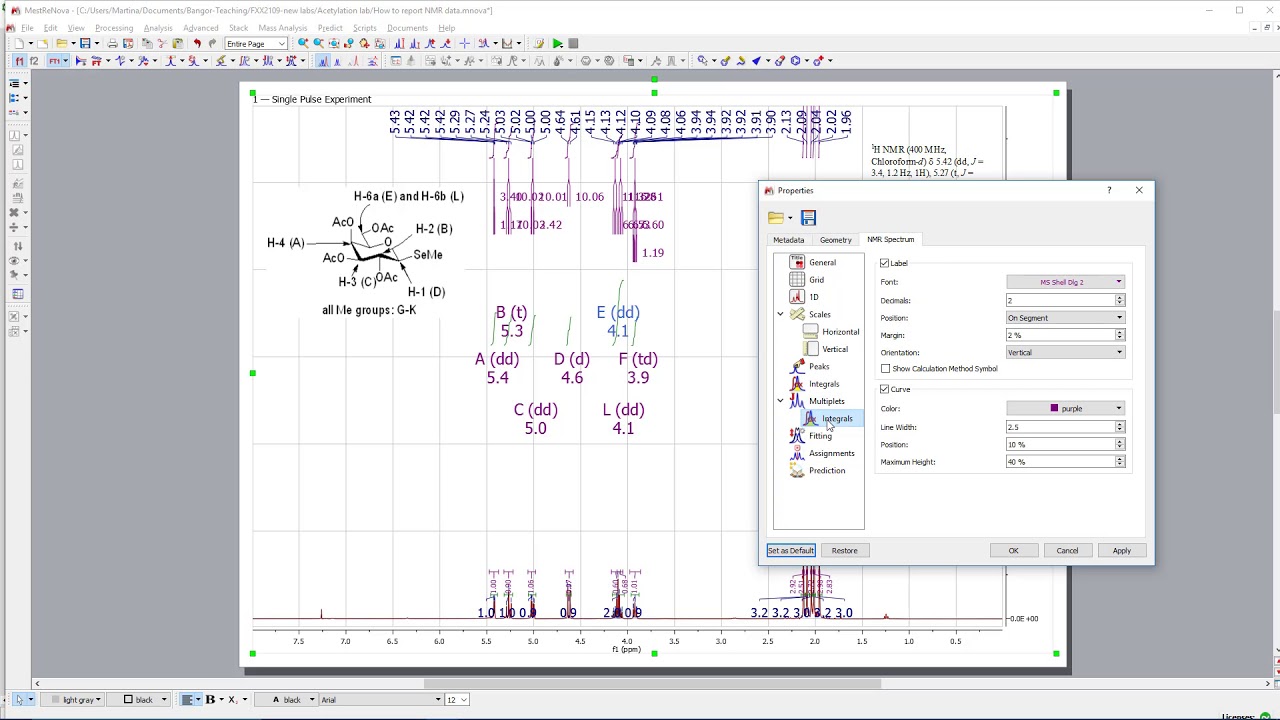This screenshot has width=1280, height=720.
Task: Click the Maximum Height value field
Action: click(x=1060, y=462)
